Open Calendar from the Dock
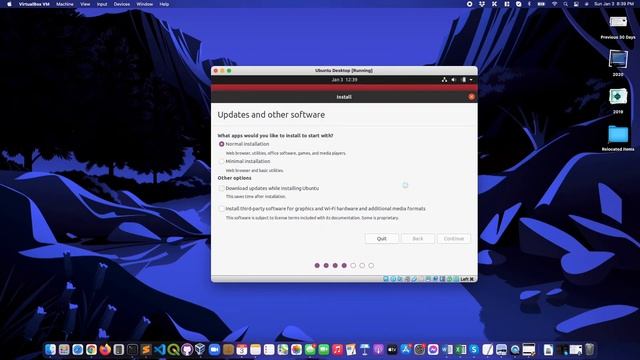The width and height of the screenshot is (640, 360). pyautogui.click(x=242, y=349)
